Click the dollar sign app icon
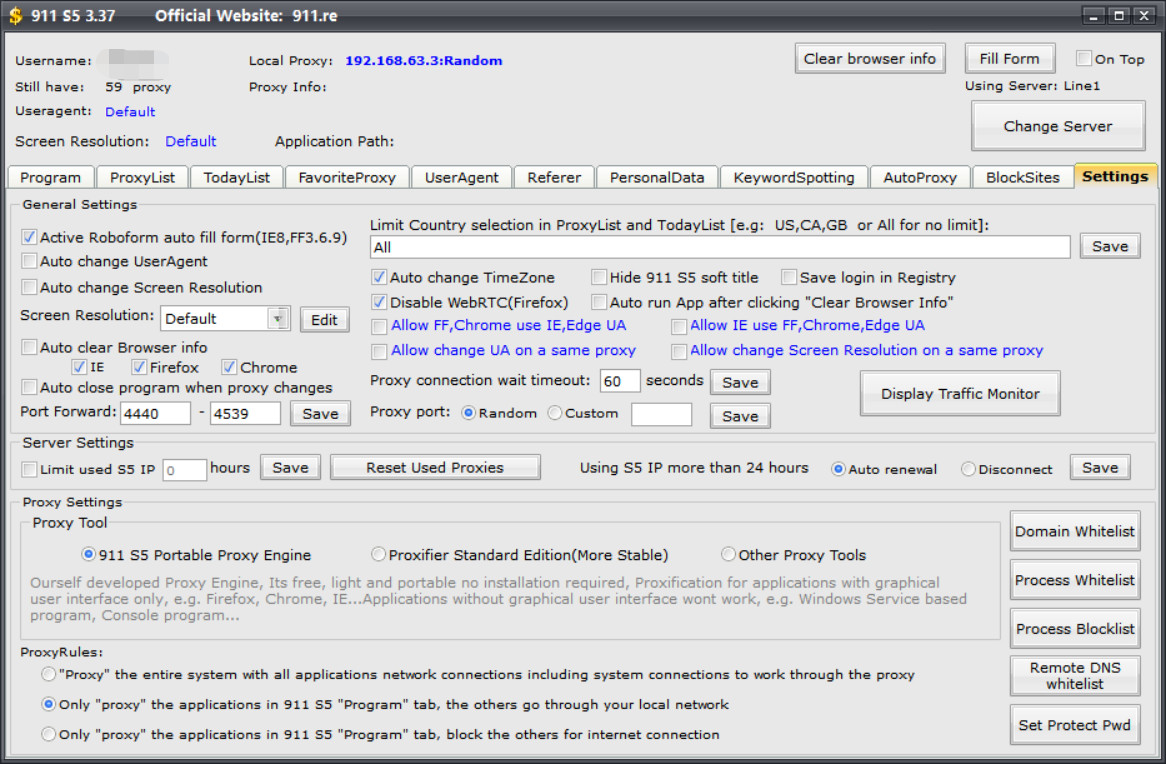The image size is (1166, 764). click(x=15, y=15)
